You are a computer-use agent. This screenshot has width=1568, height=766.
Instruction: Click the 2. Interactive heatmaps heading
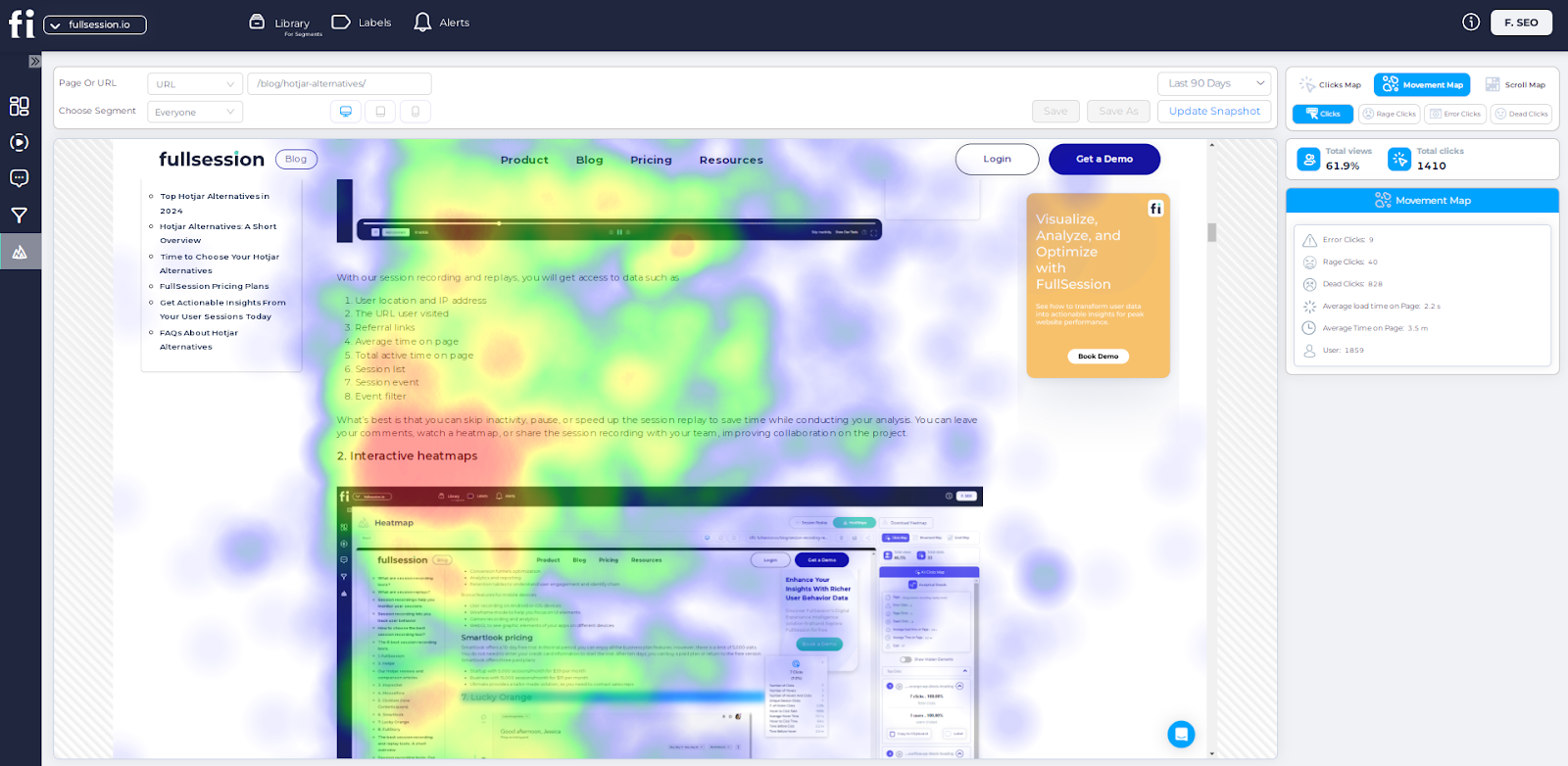coord(407,456)
